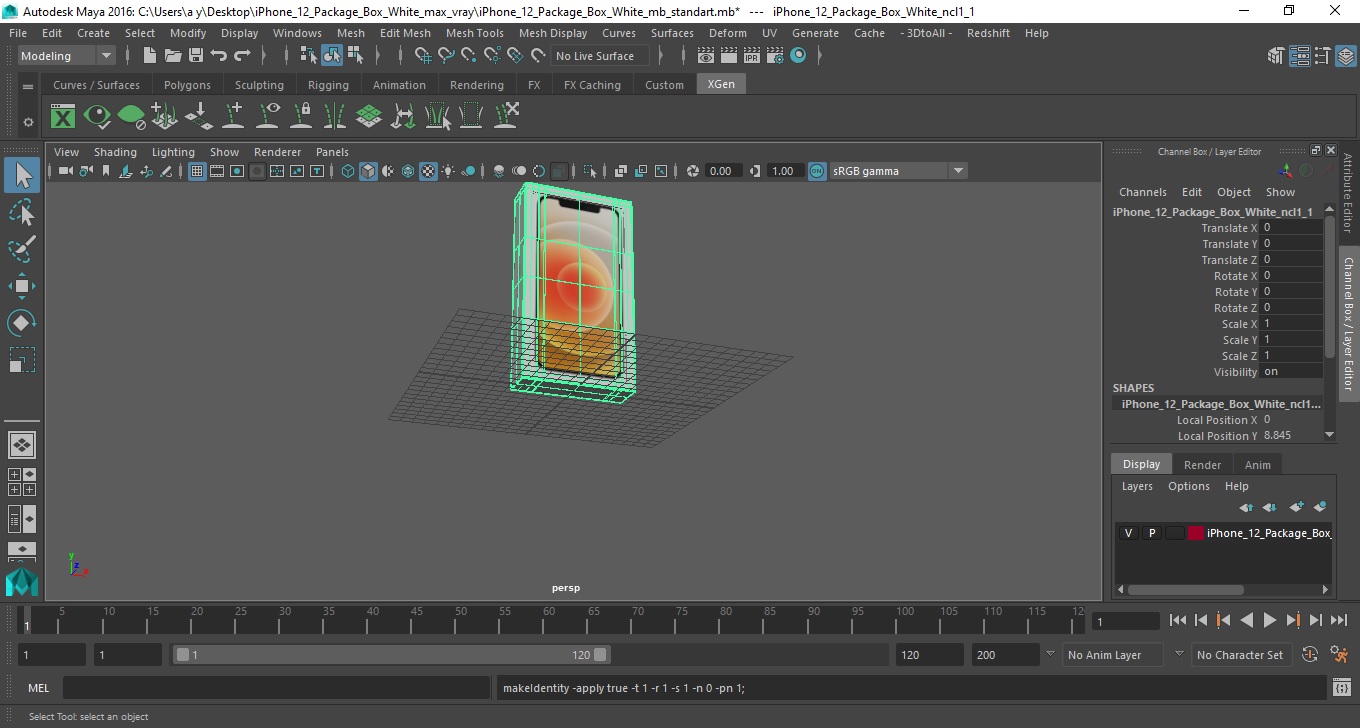Switch to the Polygons shelf tab
The image size is (1360, 728).
click(187, 85)
